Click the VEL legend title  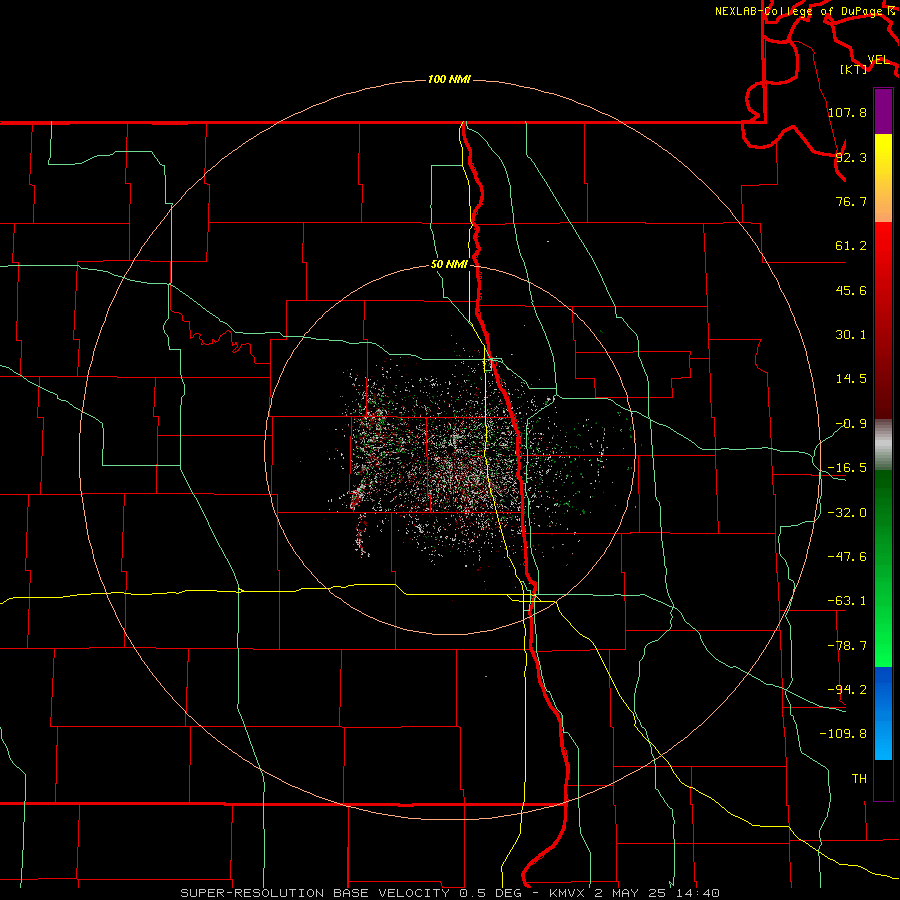pos(879,60)
